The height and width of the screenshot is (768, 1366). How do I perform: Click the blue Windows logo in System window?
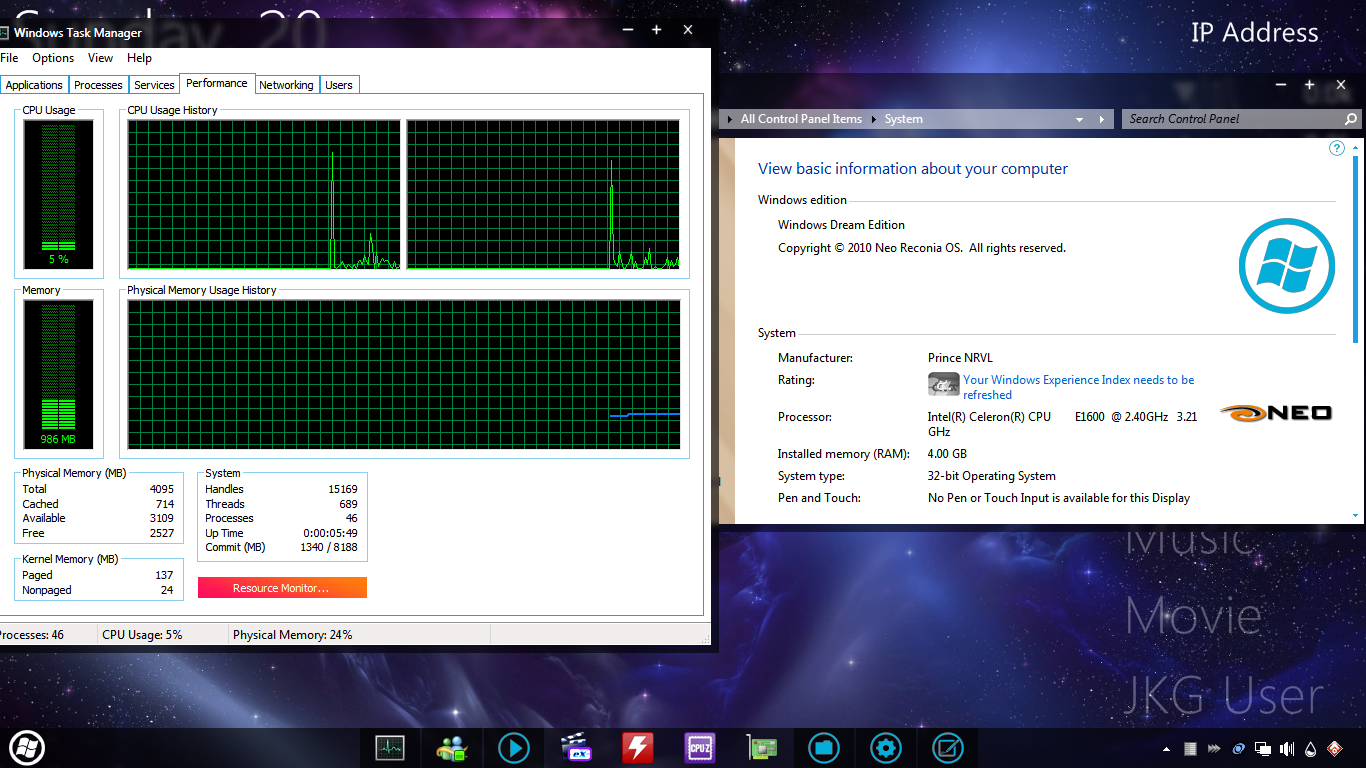tap(1287, 266)
